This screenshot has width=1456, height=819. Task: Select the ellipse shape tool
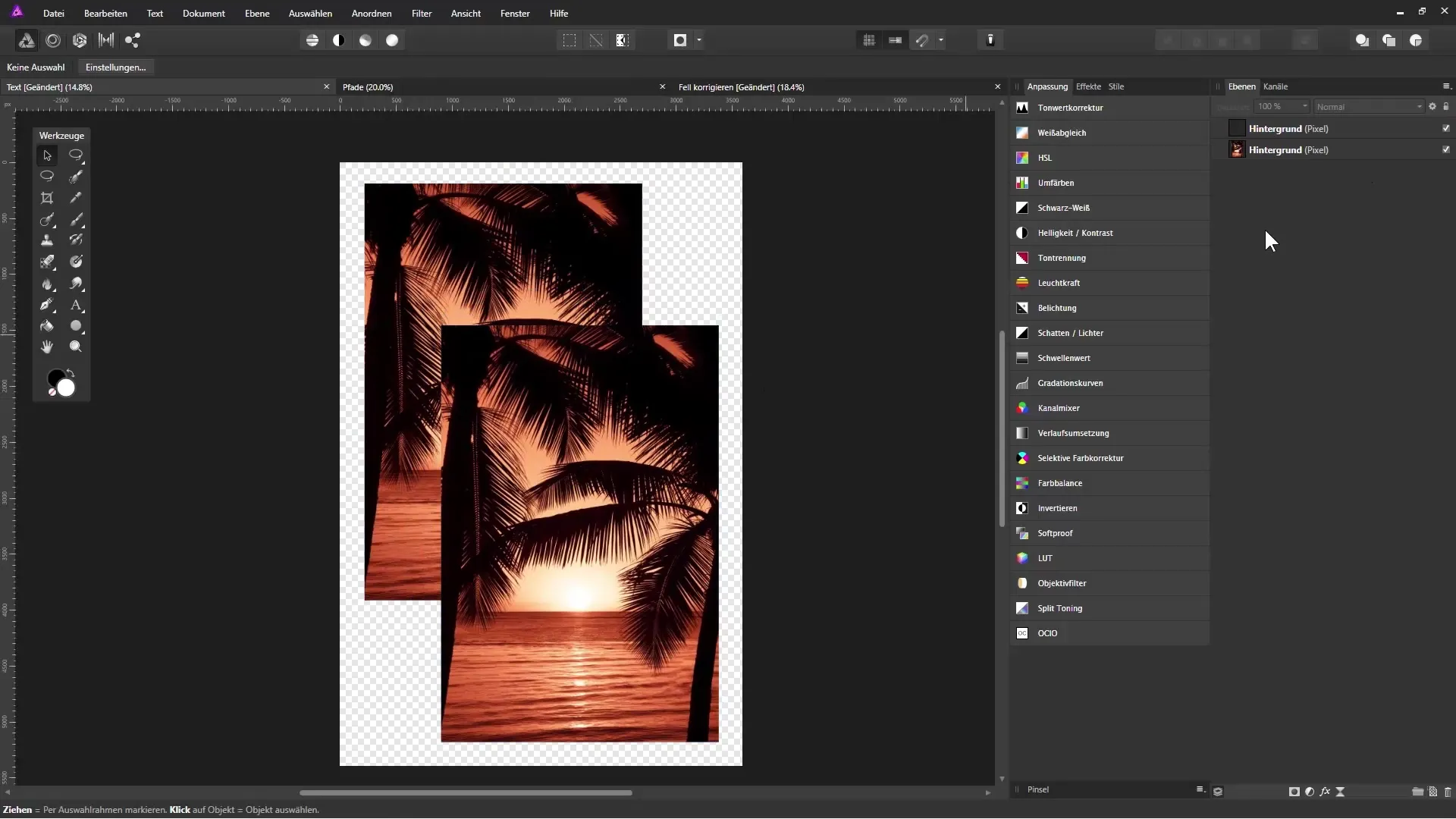click(x=76, y=325)
